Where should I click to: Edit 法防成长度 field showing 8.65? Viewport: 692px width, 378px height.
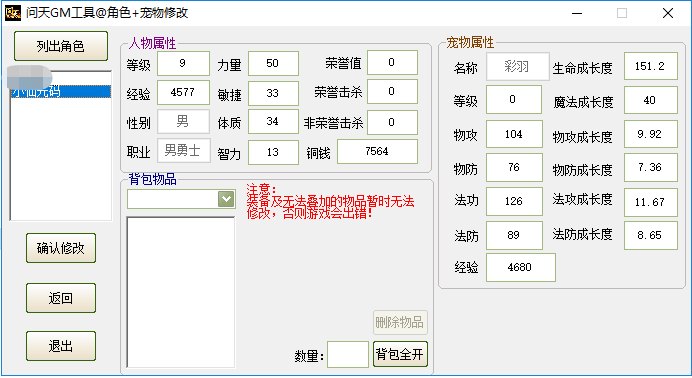(x=651, y=236)
